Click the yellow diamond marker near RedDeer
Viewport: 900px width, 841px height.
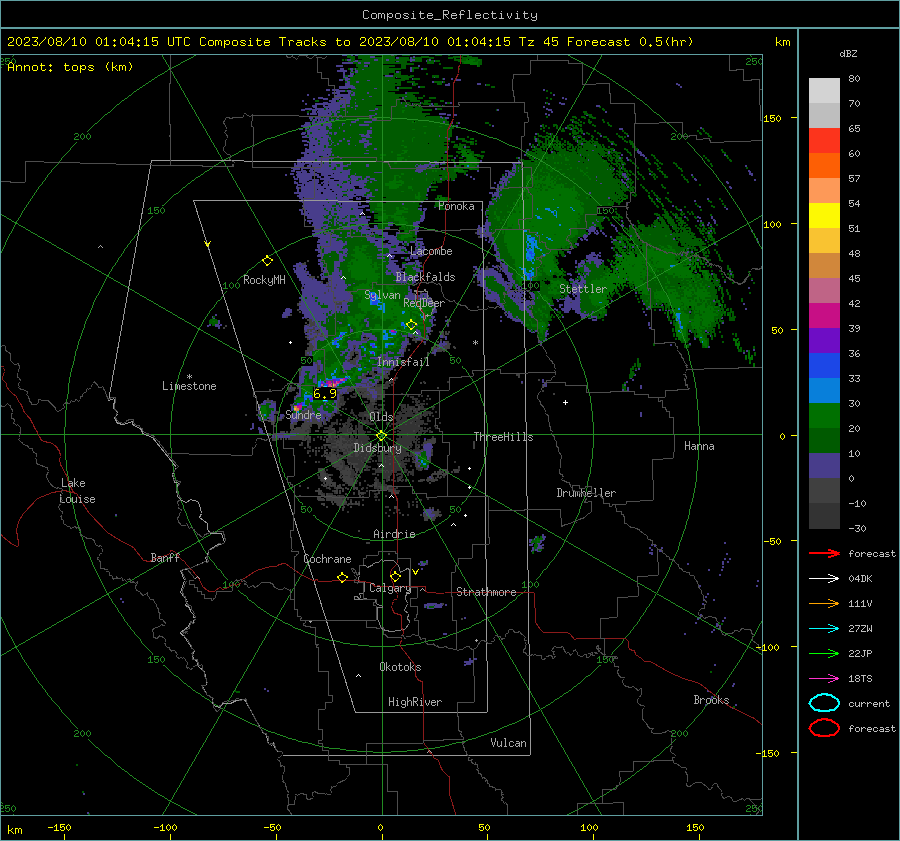click(411, 325)
